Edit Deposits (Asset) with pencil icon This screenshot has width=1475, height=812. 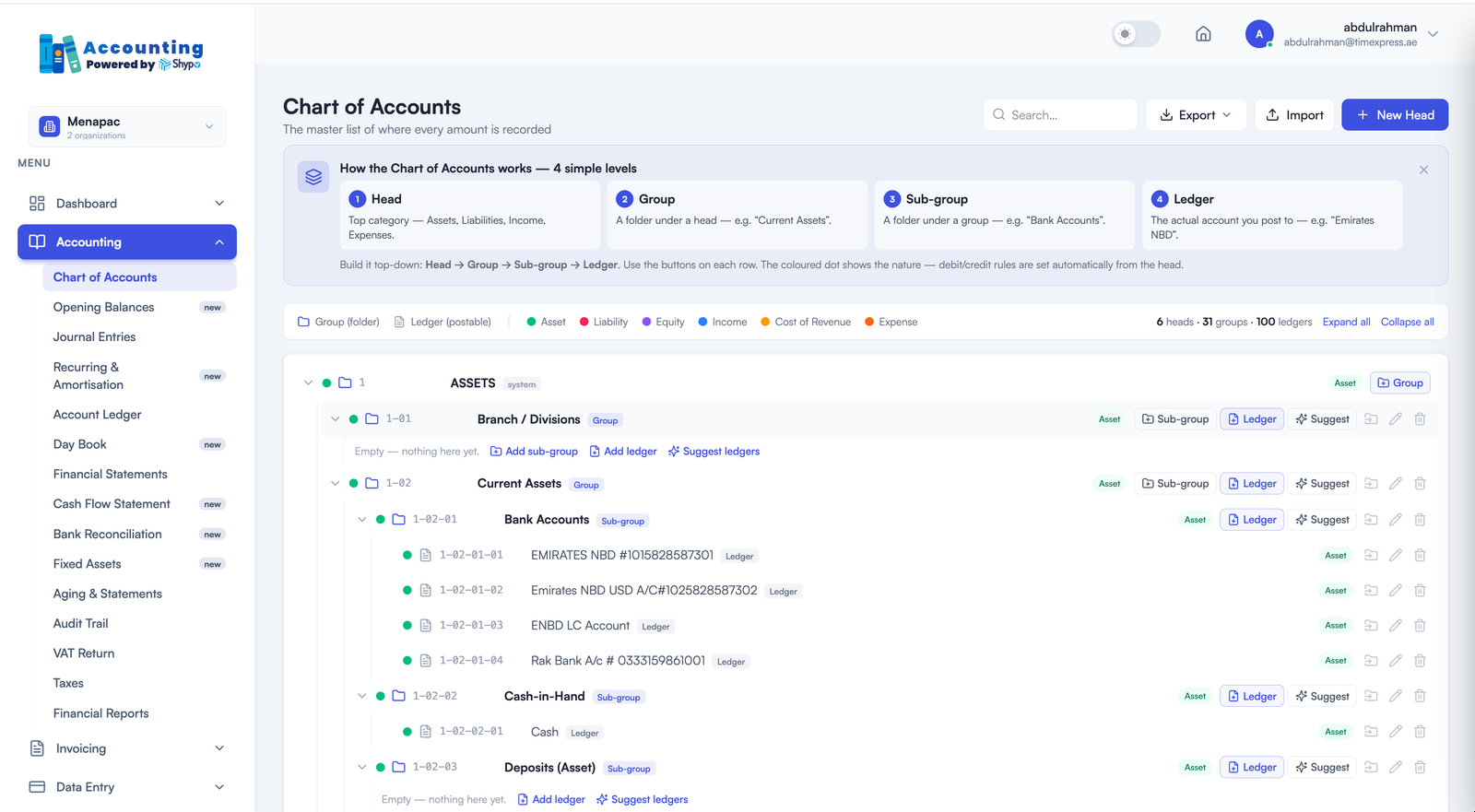pos(1396,767)
